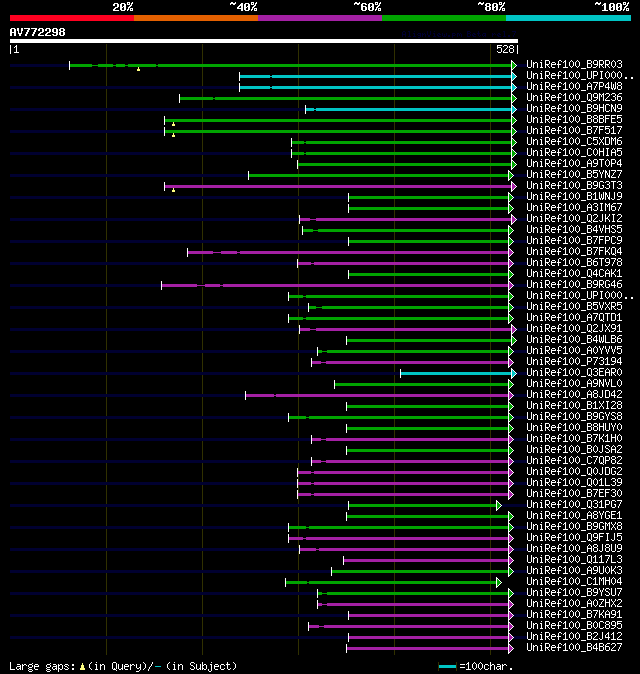Click the purple alignment bar for UniRef100_B9RG46

point(335,285)
